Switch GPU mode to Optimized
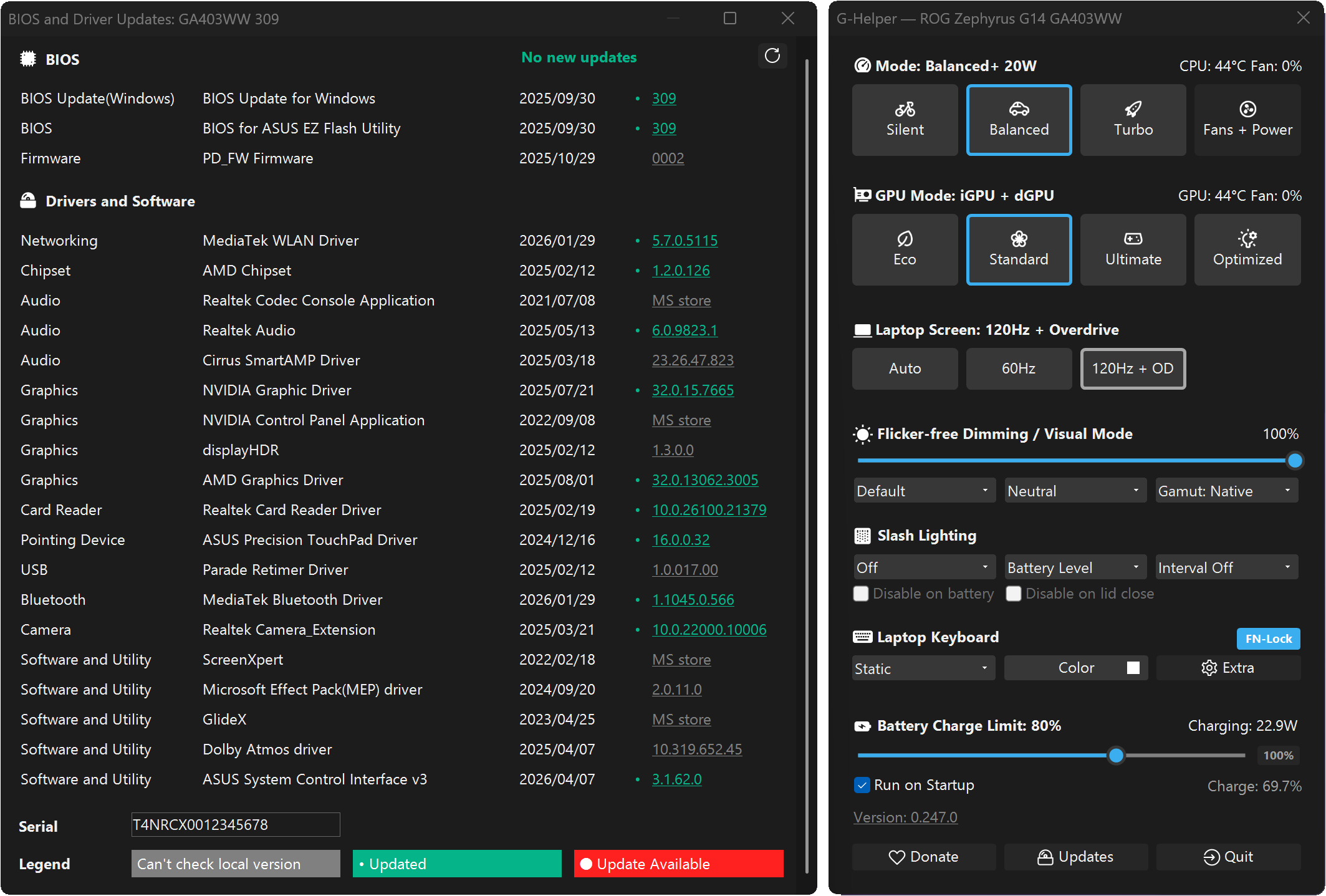Screen dimensions: 1326x896 [1247, 249]
